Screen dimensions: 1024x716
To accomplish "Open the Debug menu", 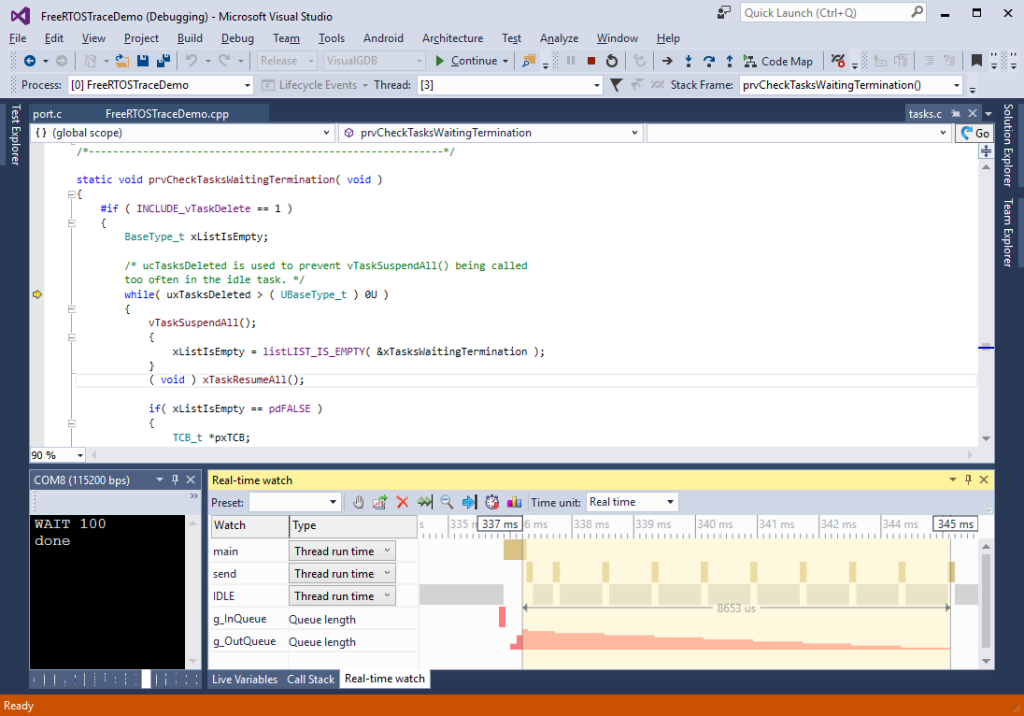I will tap(237, 38).
